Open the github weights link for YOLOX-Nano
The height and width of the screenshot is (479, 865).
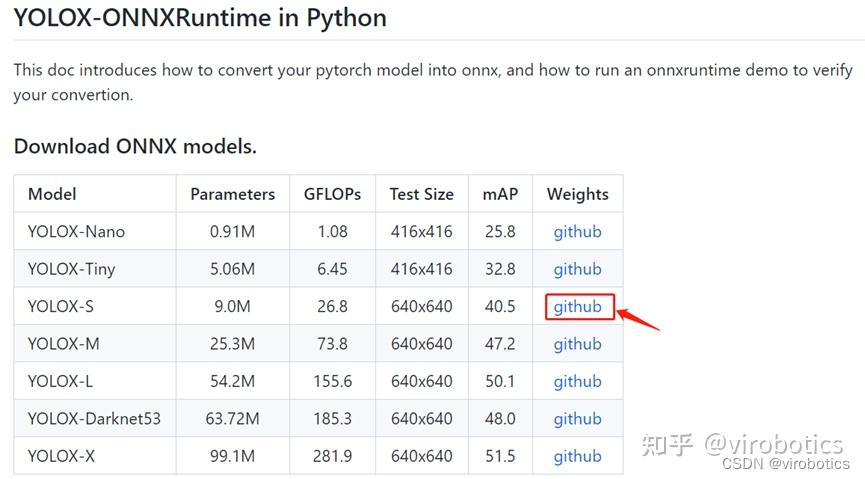point(577,232)
